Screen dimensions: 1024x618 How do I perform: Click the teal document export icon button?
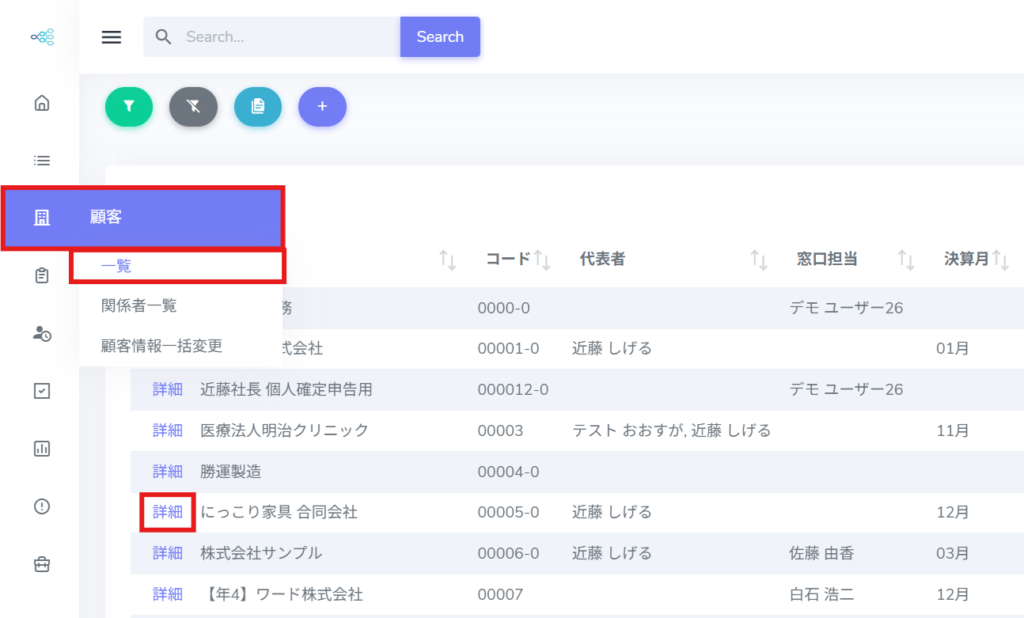click(258, 106)
